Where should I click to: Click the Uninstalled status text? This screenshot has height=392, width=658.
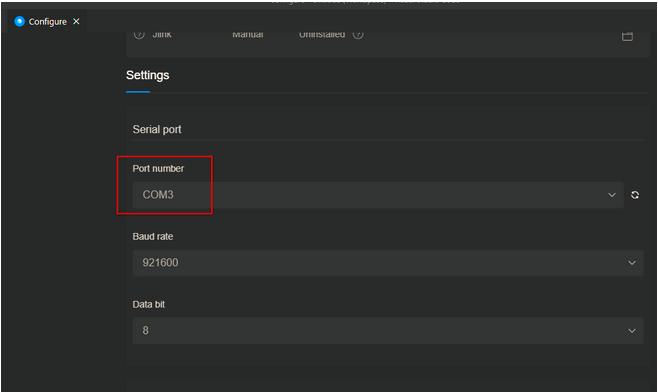[322, 34]
